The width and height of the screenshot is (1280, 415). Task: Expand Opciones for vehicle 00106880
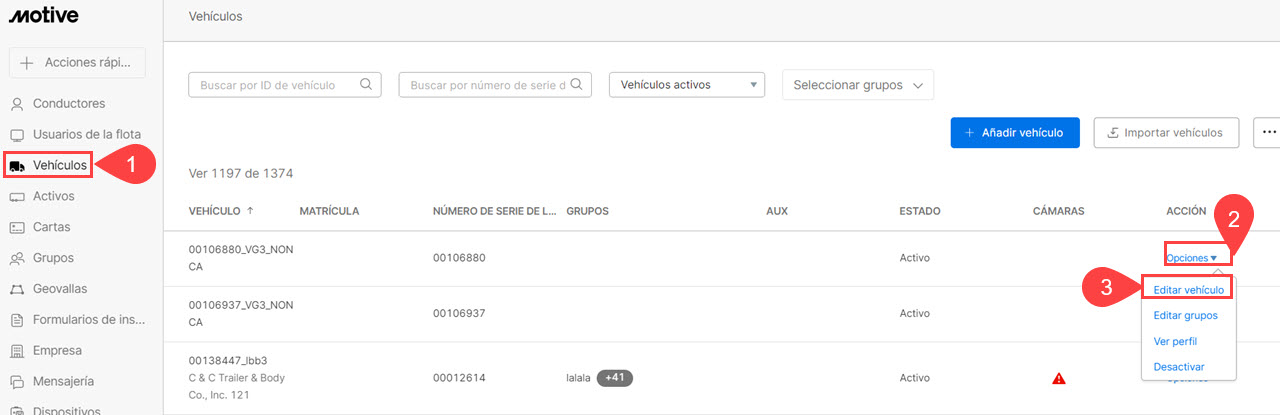click(1191, 258)
